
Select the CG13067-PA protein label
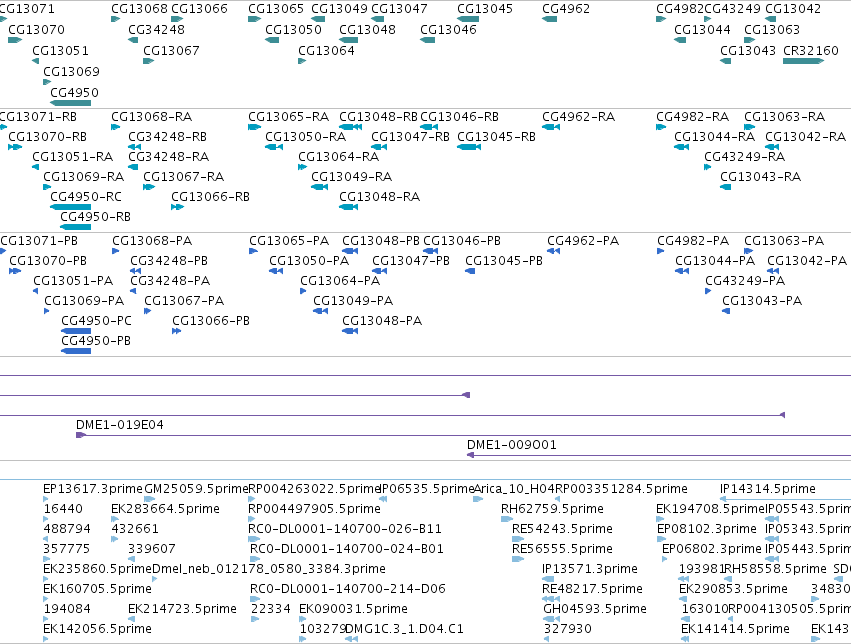coord(184,301)
